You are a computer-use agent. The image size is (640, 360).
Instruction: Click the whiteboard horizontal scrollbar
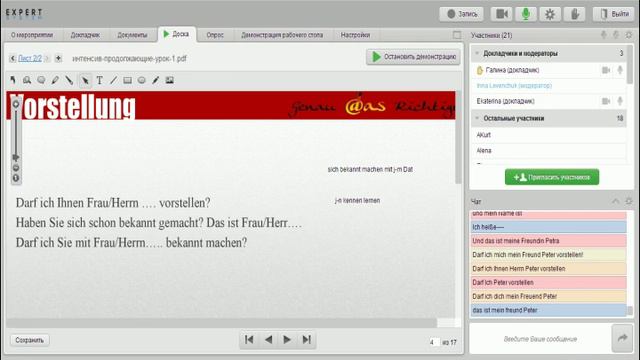[222, 323]
